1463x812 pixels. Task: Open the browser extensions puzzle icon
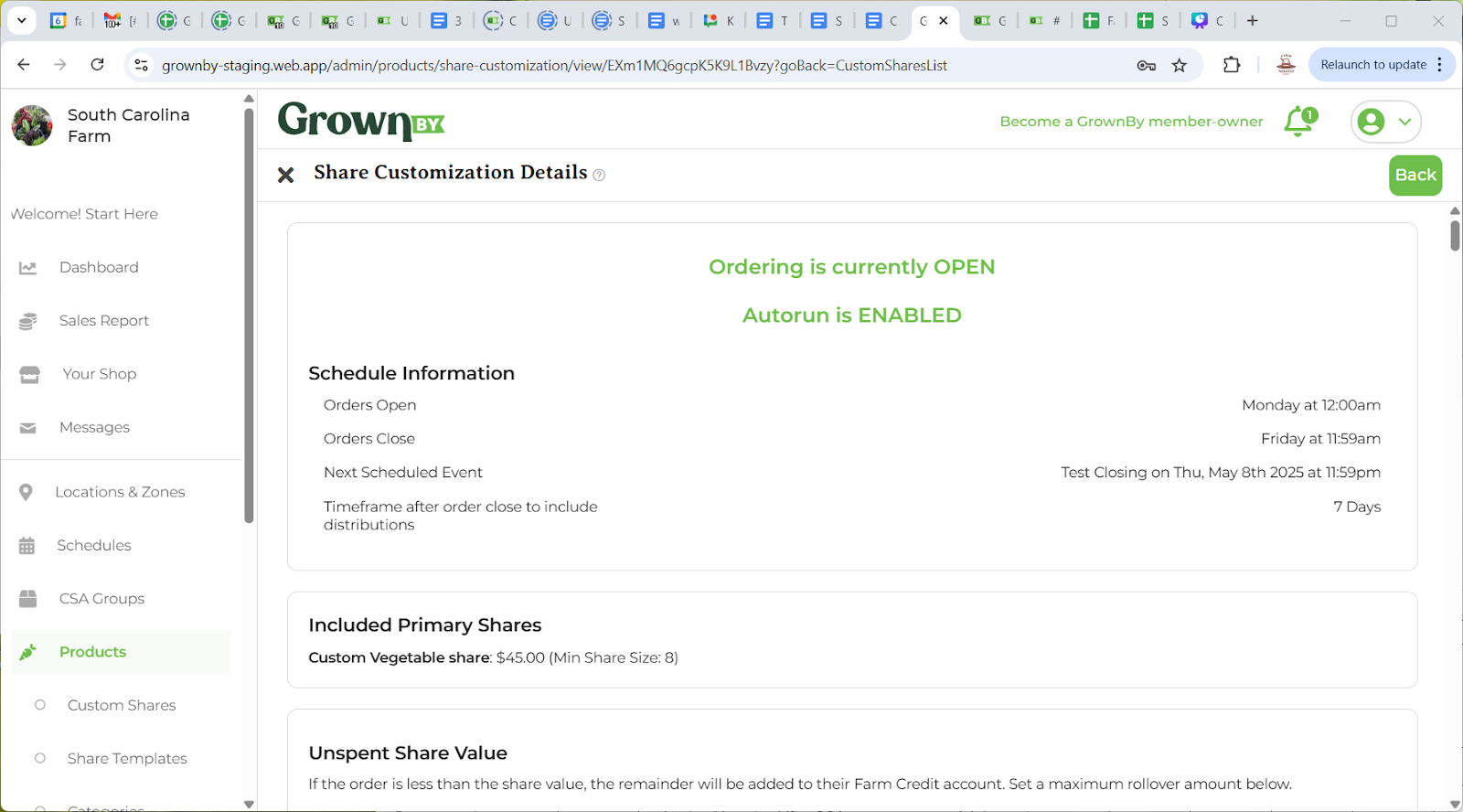tap(1232, 65)
